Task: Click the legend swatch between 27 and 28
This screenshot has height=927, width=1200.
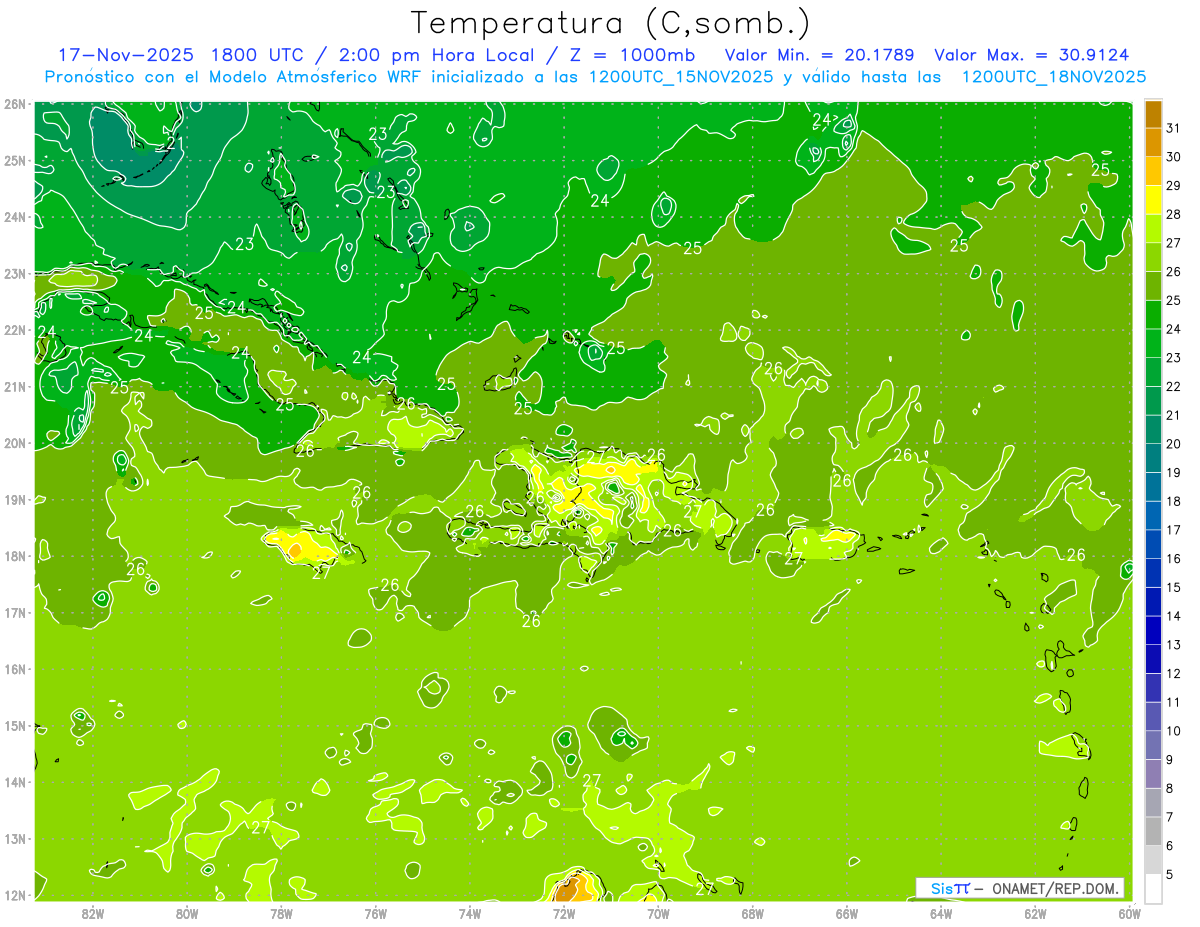Action: (1153, 228)
